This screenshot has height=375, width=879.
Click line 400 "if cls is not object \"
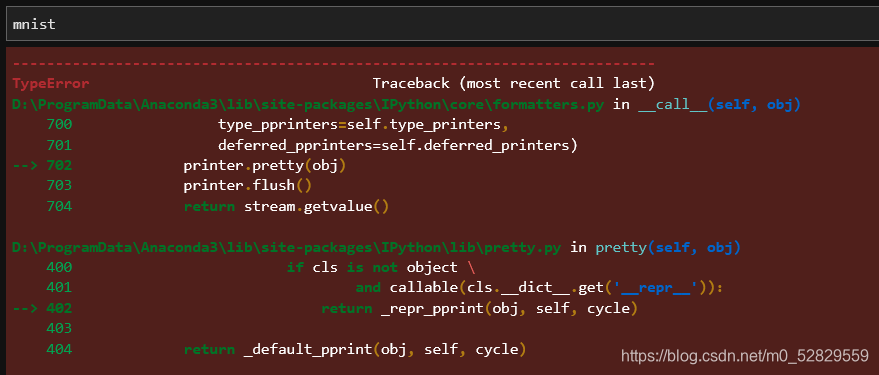[x=381, y=268]
